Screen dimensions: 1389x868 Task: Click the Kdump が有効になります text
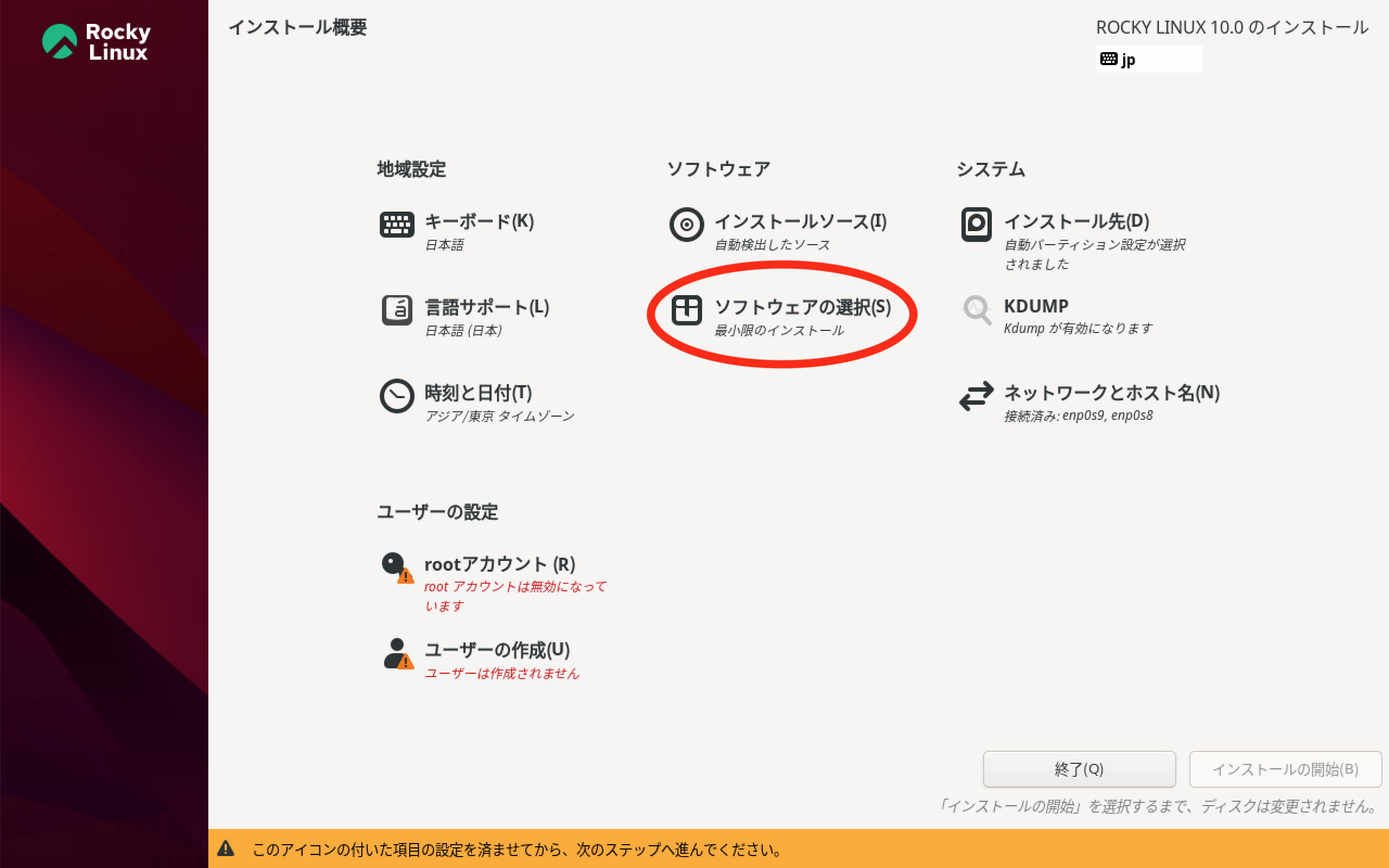1078,328
